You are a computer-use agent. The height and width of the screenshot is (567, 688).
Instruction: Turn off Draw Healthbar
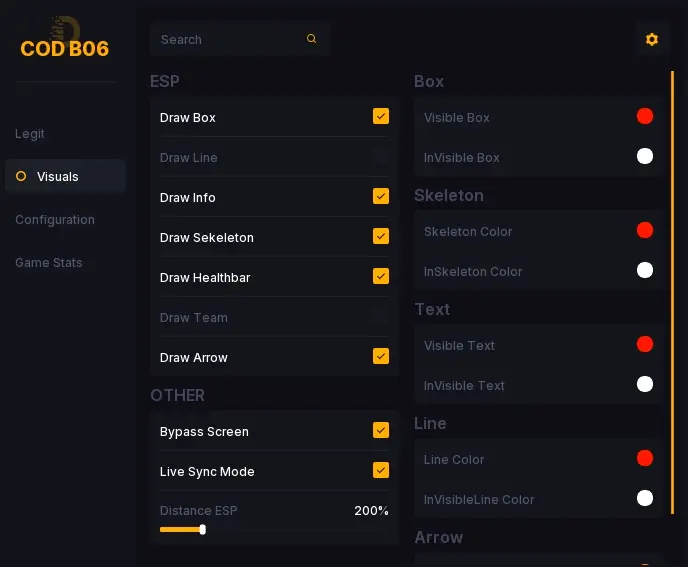(381, 277)
